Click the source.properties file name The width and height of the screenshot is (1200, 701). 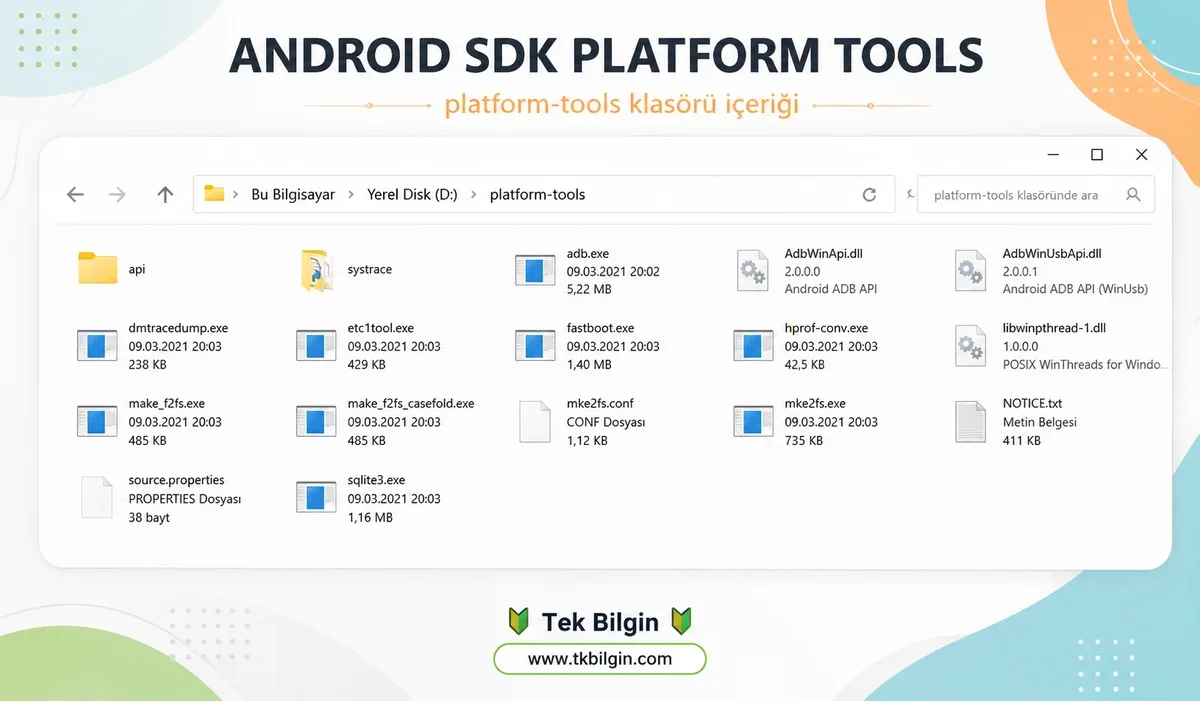(x=177, y=480)
